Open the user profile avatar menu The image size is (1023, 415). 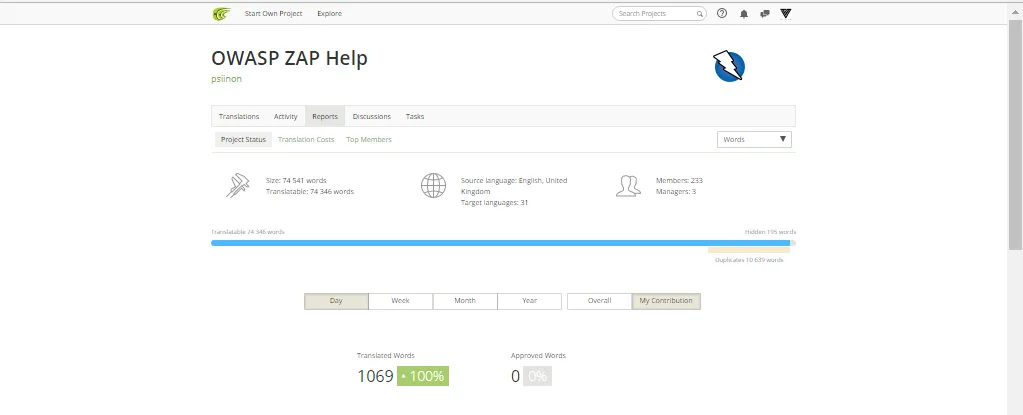coord(786,13)
